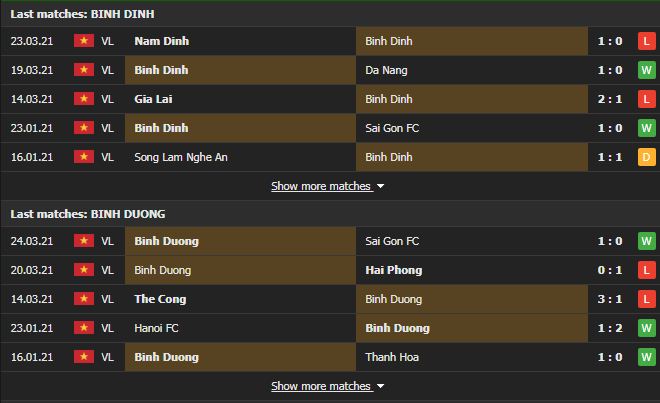Click the green W badge for Binh Dinh vs Da Nang

[646, 70]
